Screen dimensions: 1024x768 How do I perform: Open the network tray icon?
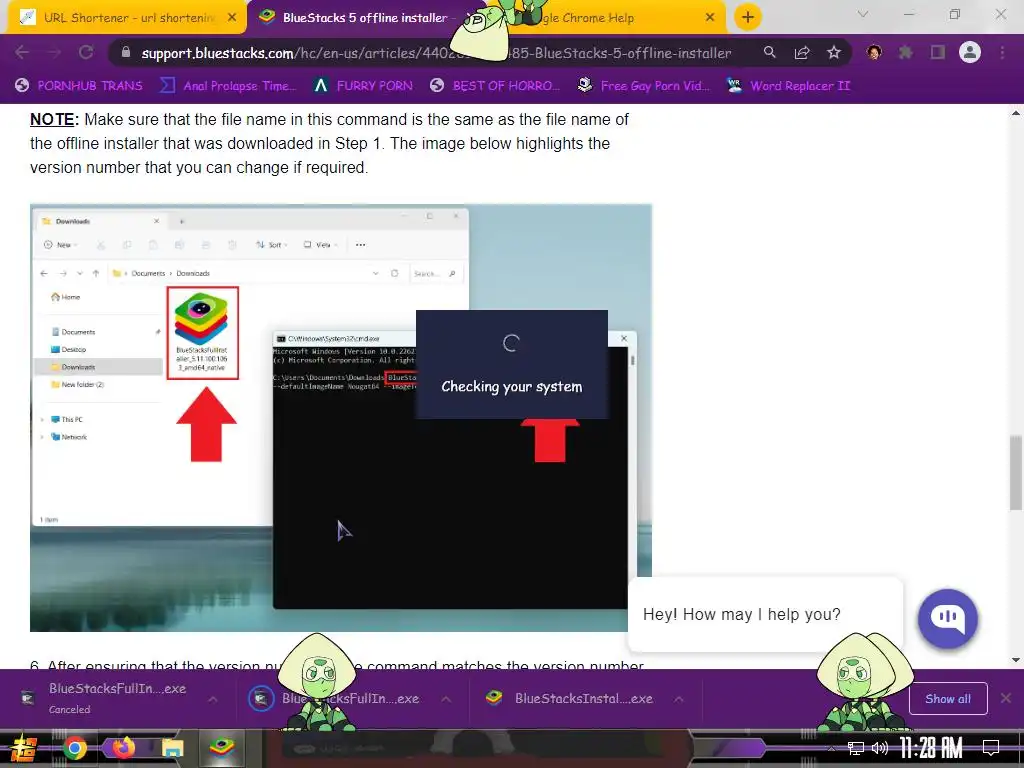point(856,748)
